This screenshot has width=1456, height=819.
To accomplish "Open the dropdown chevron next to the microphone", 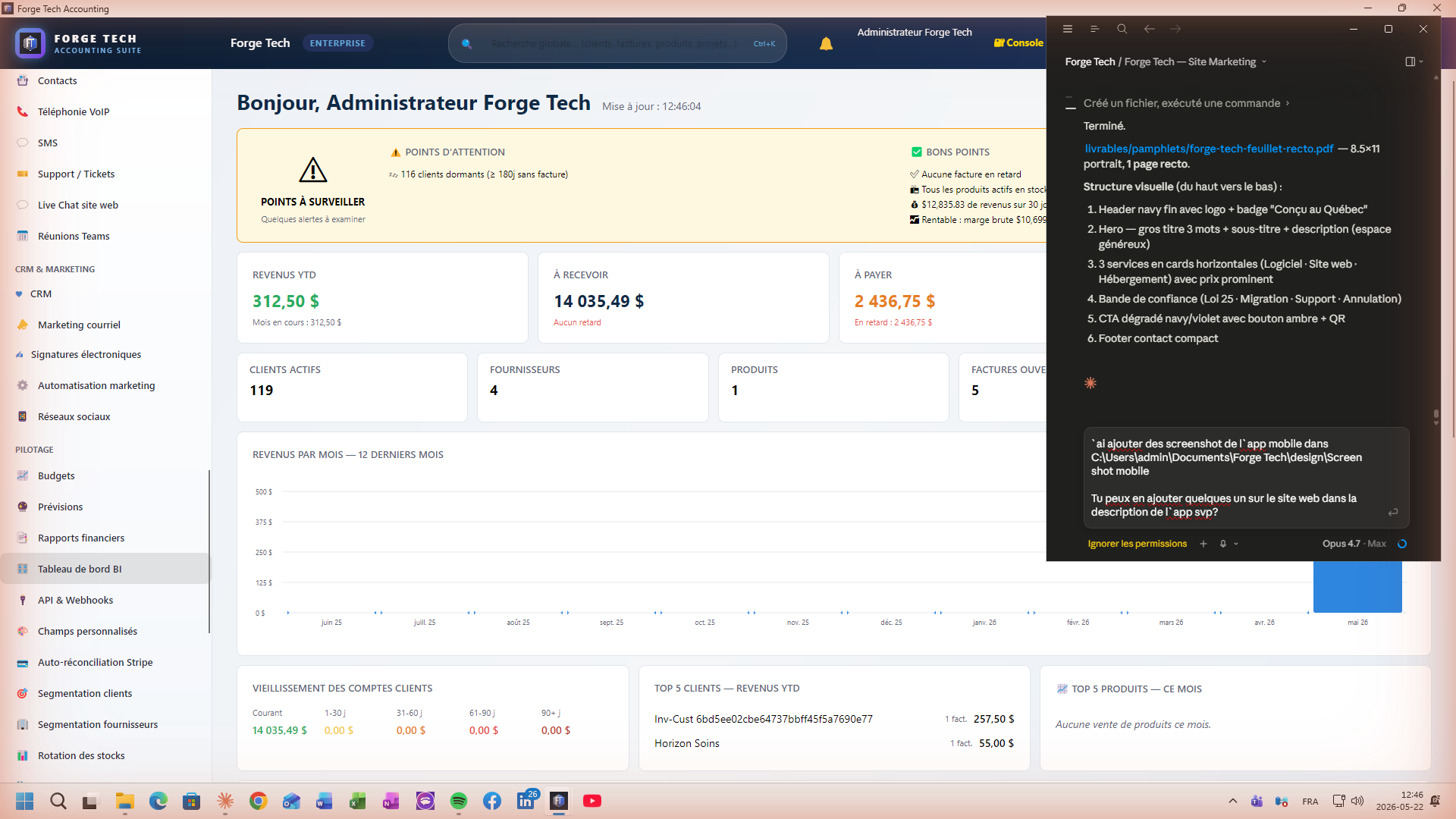I will 1236,544.
